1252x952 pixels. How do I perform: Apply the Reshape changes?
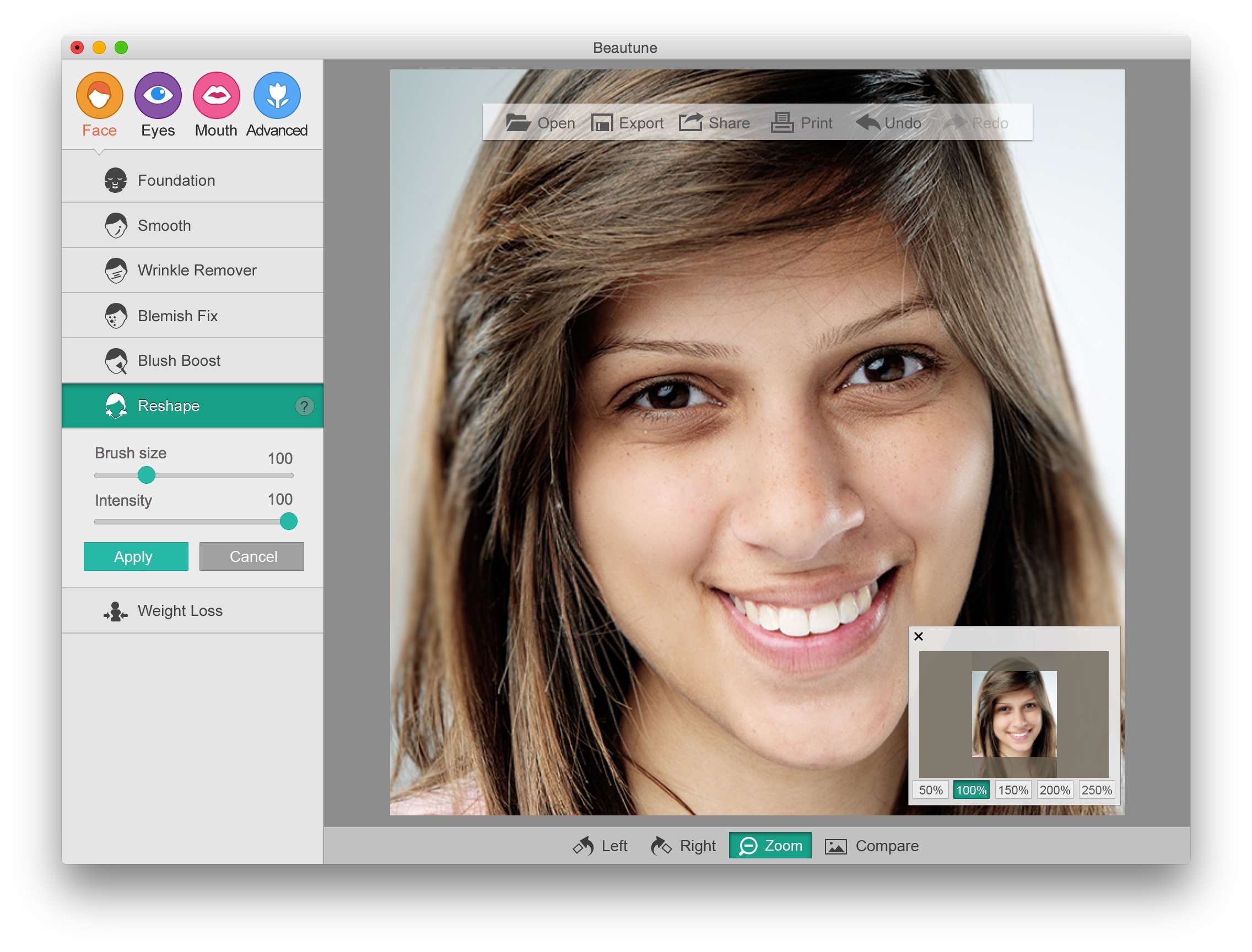pos(136,556)
